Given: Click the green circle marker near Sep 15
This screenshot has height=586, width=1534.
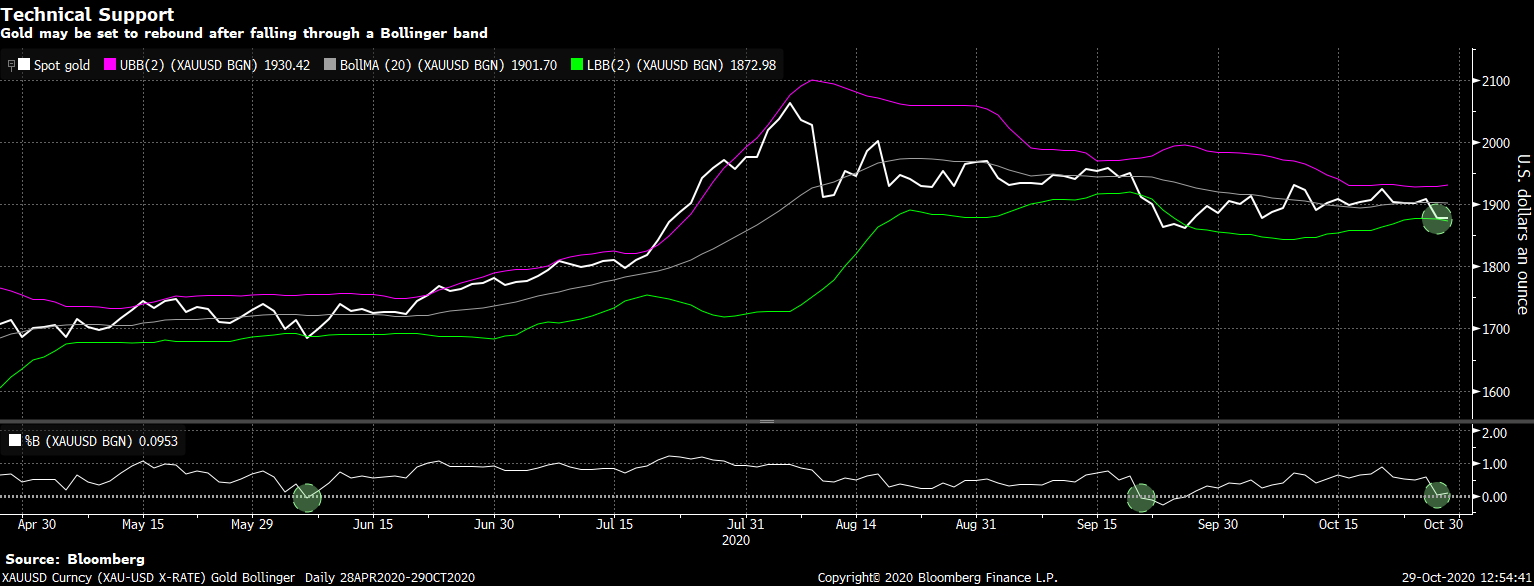Looking at the screenshot, I should coord(1140,496).
